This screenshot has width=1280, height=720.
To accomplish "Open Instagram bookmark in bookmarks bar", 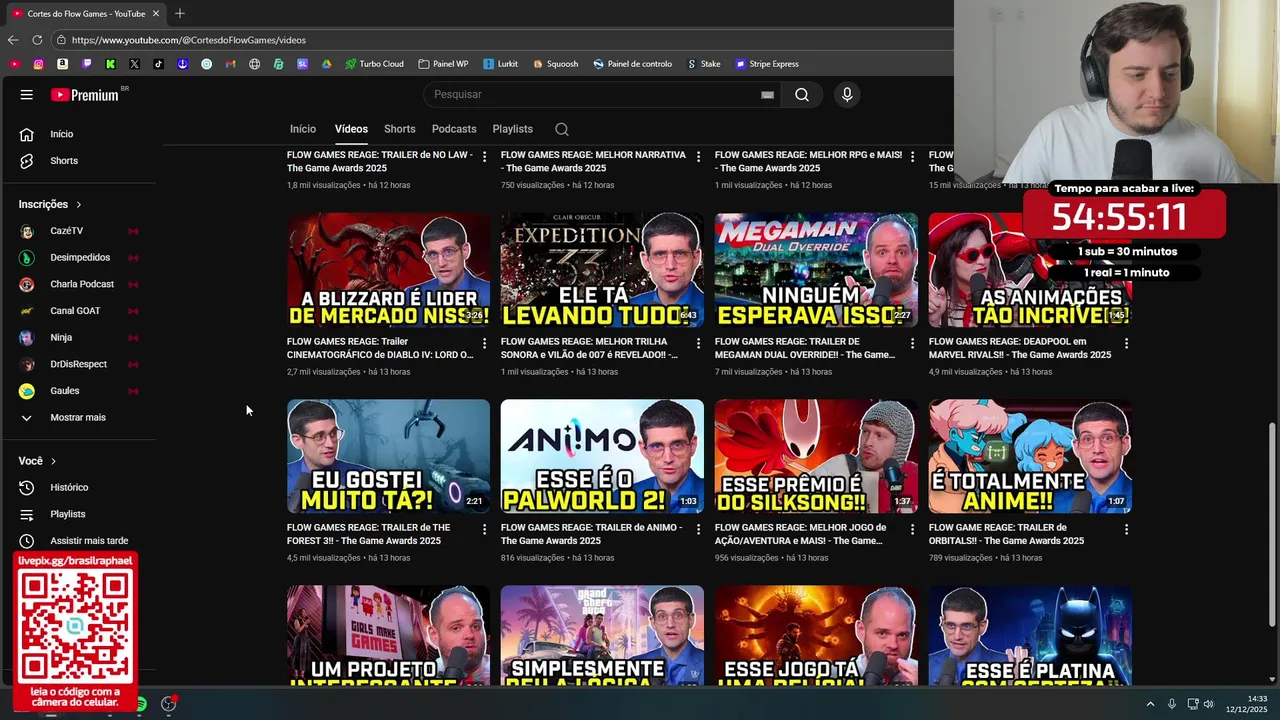I will point(38,64).
